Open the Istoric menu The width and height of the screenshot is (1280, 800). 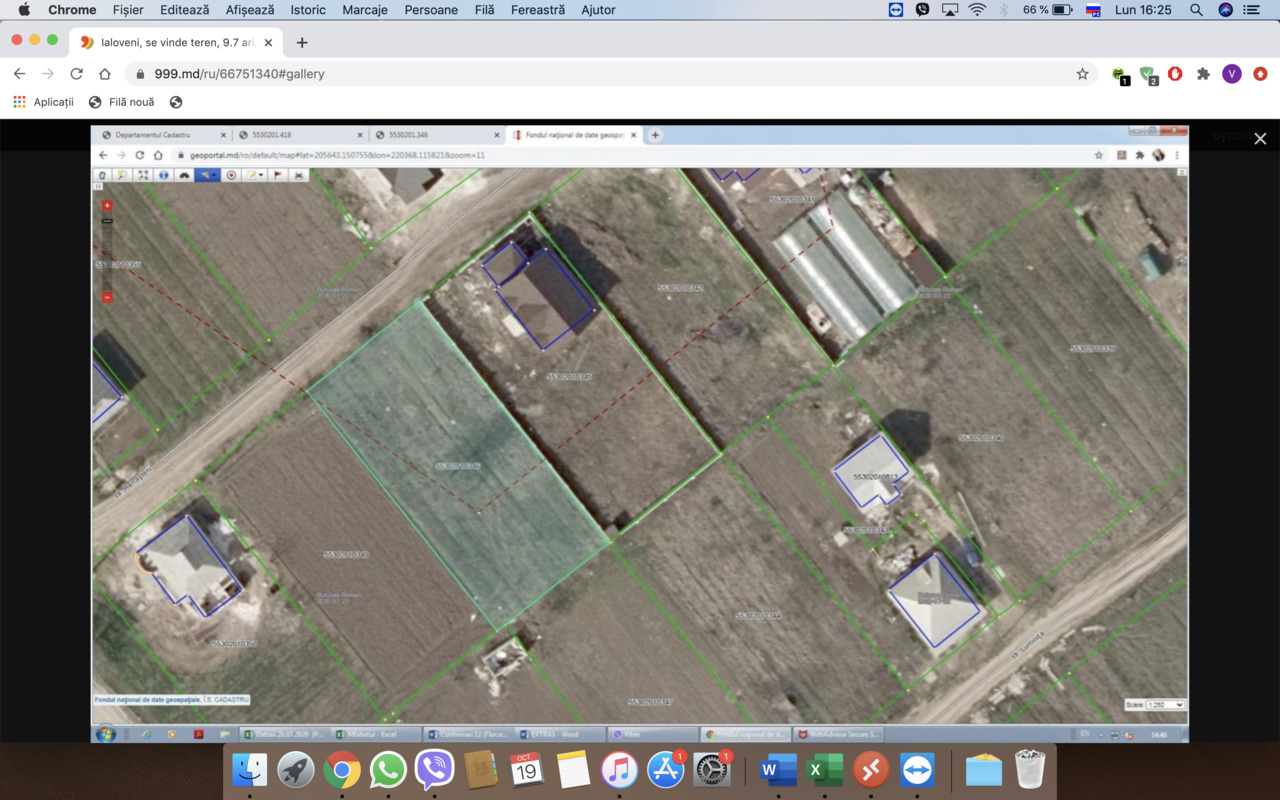pyautogui.click(x=308, y=10)
